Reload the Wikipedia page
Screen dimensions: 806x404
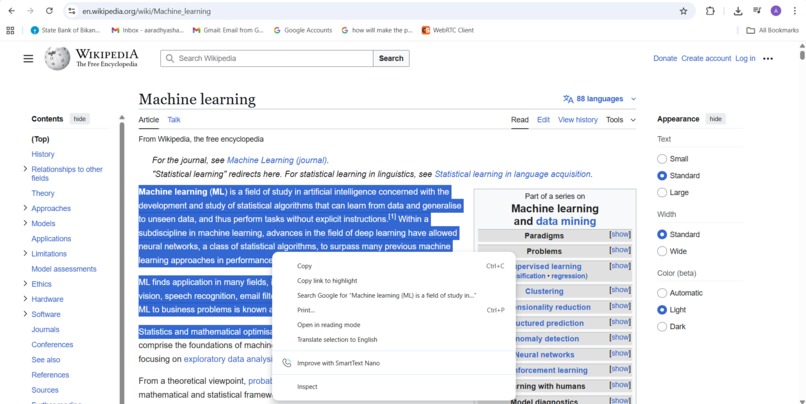(49, 11)
